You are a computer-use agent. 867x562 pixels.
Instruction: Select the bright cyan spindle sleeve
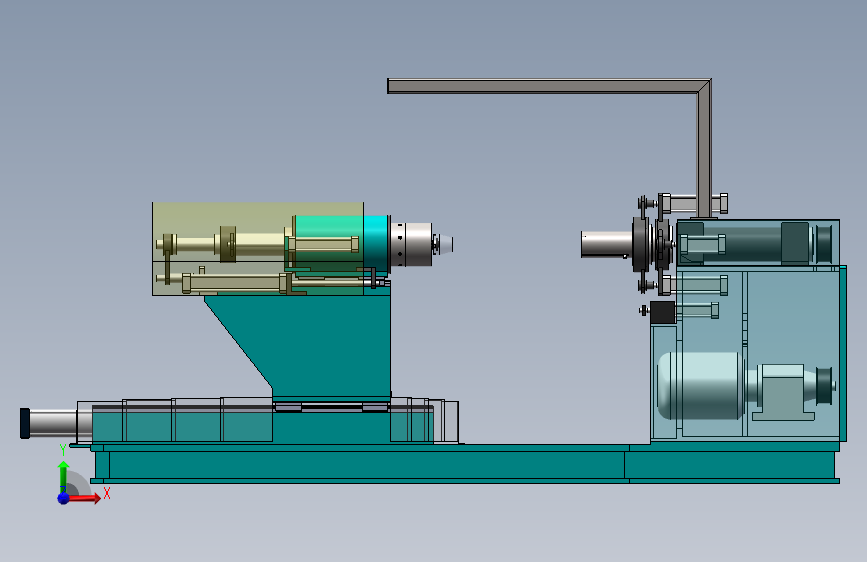[376, 243]
